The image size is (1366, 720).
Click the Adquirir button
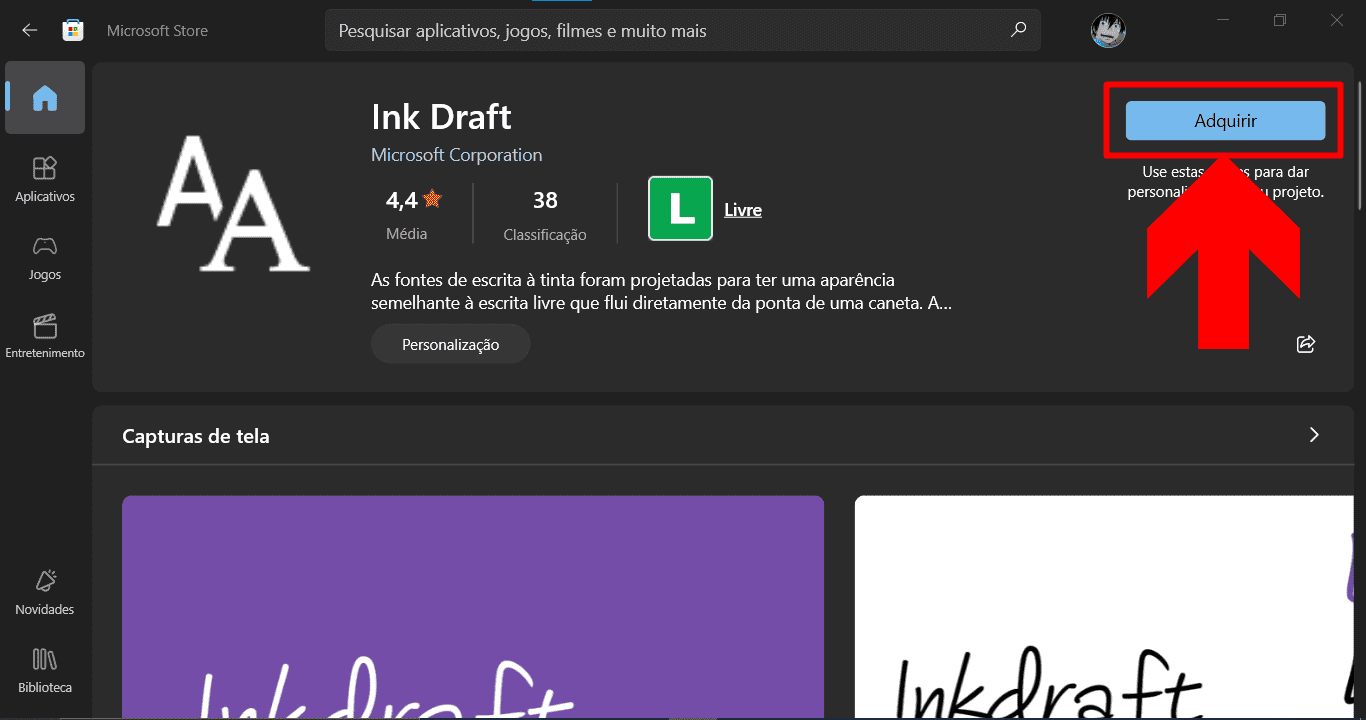click(x=1225, y=121)
